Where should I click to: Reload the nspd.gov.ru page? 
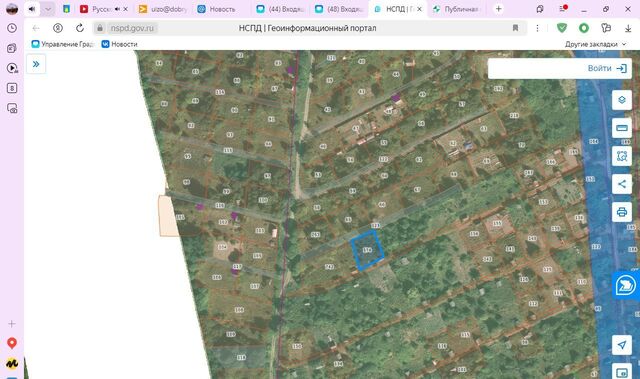pyautogui.click(x=80, y=28)
